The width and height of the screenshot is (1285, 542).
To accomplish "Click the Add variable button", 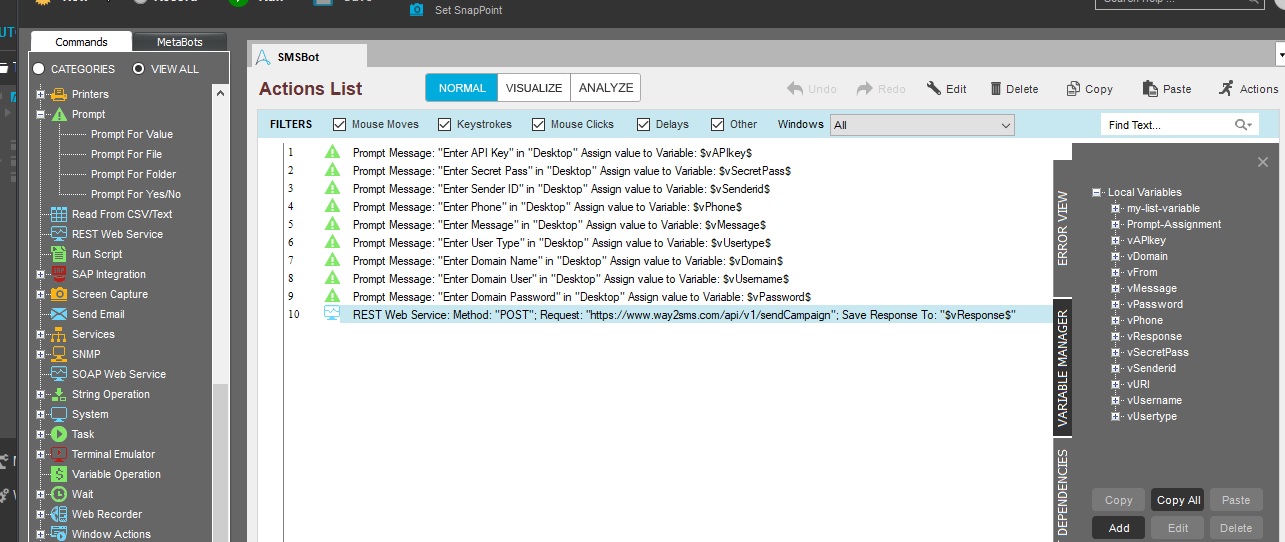I will (x=1119, y=528).
